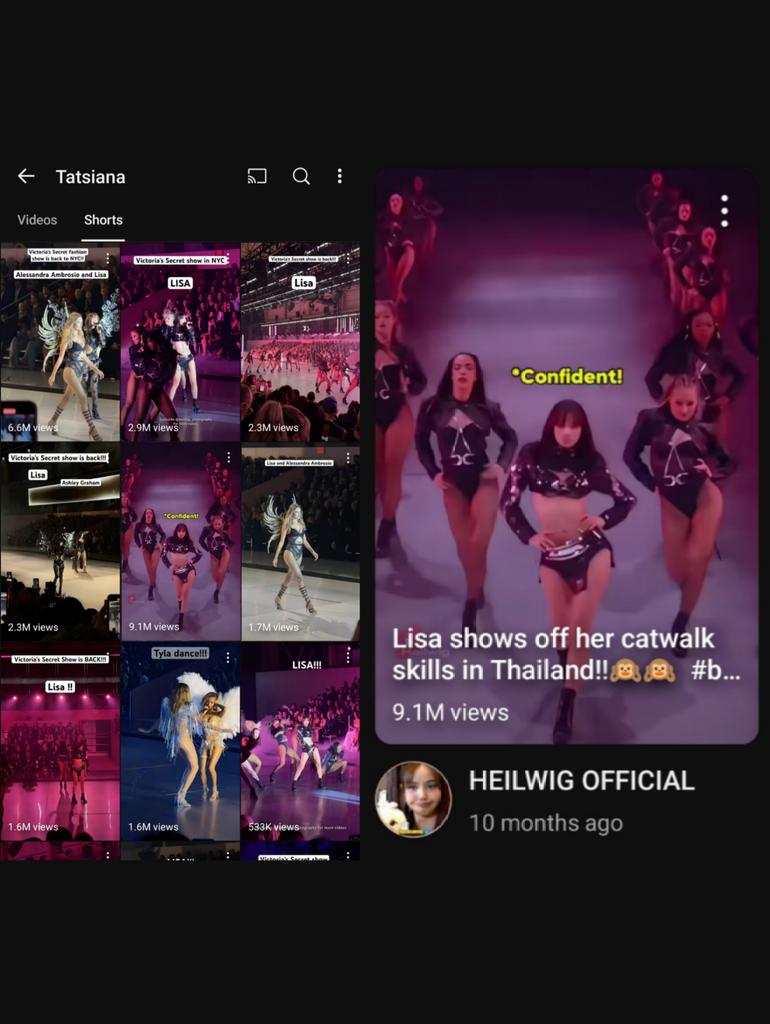Open search with the magnifier icon
Viewport: 770px width, 1024px height.
coord(301,176)
